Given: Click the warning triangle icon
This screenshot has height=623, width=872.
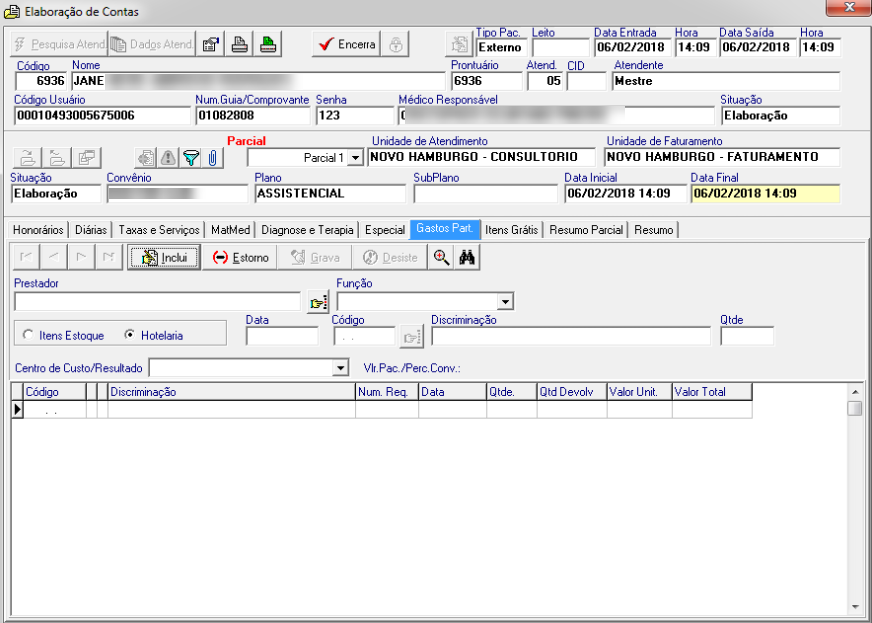Looking at the screenshot, I should (x=168, y=158).
